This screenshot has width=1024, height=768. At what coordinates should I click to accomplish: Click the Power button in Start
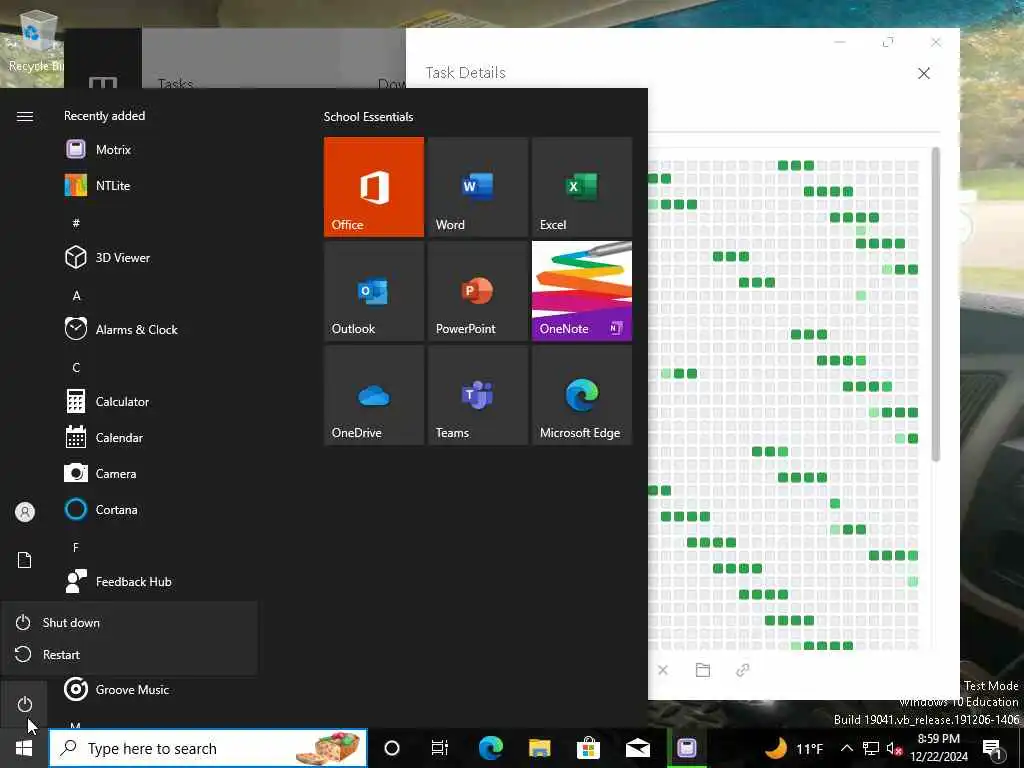[x=24, y=704]
